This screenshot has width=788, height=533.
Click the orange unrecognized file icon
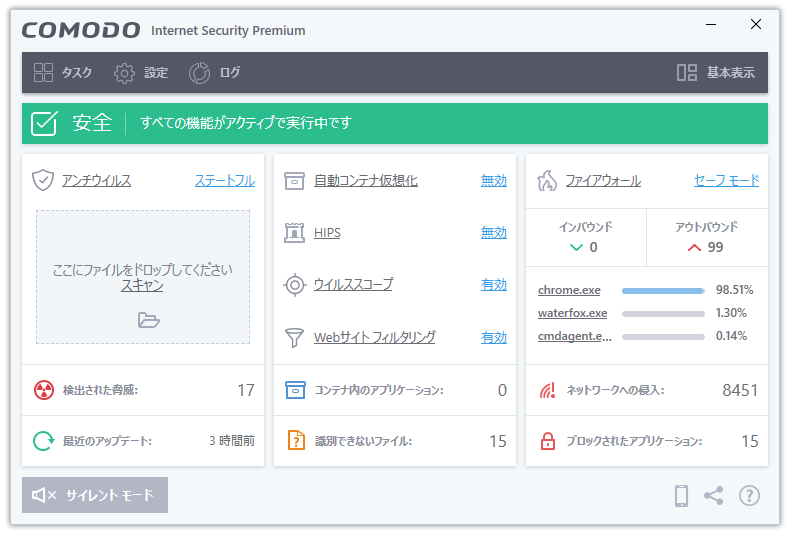[x=297, y=441]
